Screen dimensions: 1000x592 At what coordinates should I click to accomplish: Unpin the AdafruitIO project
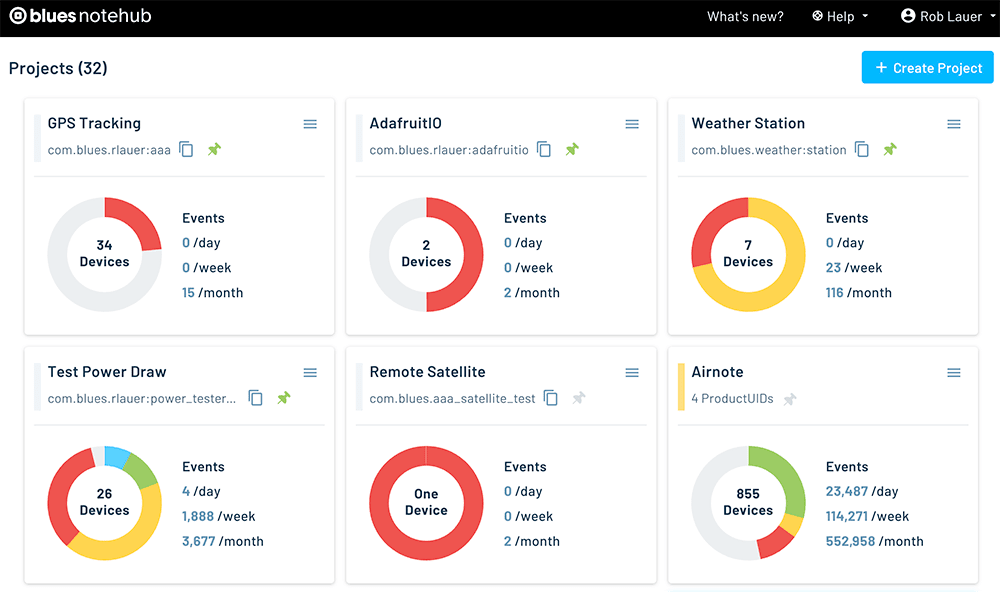(572, 149)
